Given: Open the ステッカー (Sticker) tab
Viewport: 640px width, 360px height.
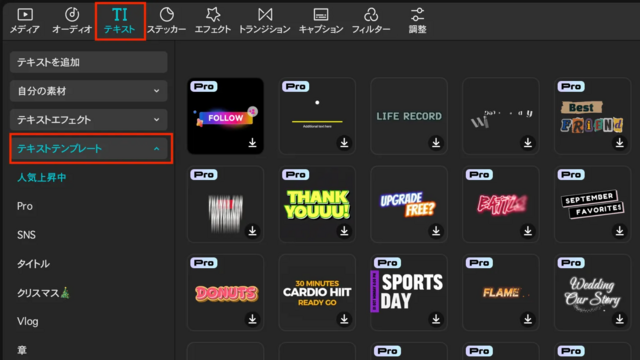Looking at the screenshot, I should pos(167,21).
